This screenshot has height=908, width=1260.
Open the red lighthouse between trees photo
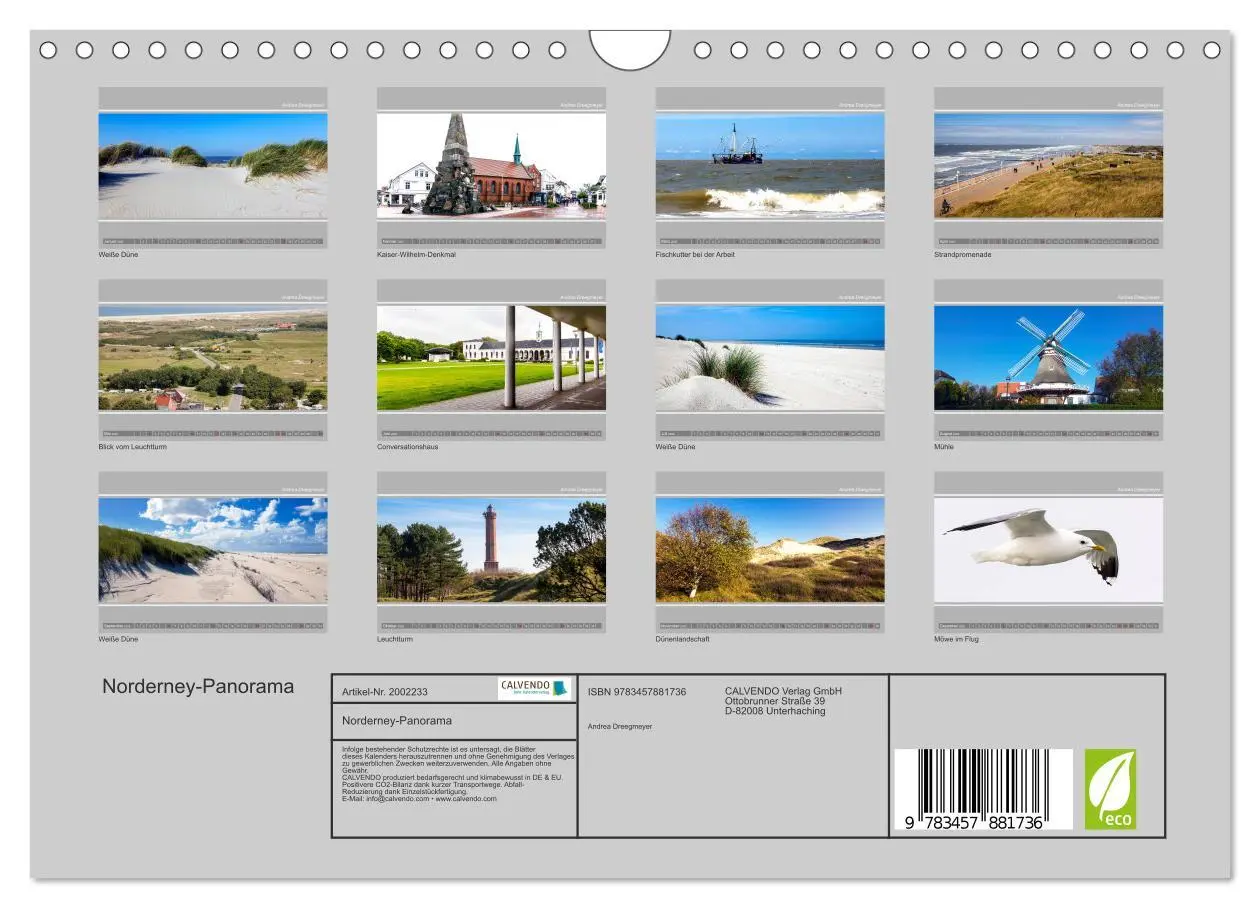tap(491, 550)
